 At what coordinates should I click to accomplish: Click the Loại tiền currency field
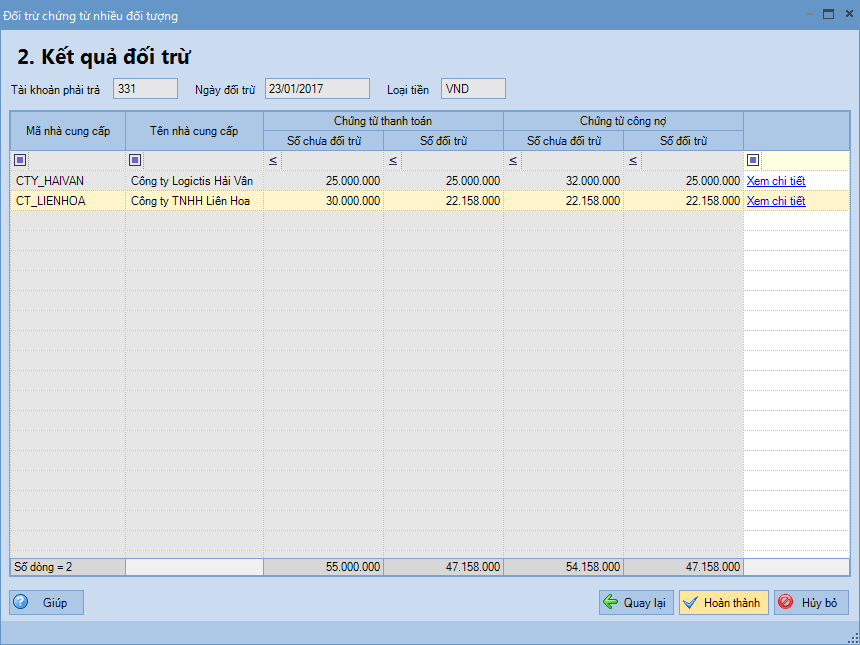point(473,89)
